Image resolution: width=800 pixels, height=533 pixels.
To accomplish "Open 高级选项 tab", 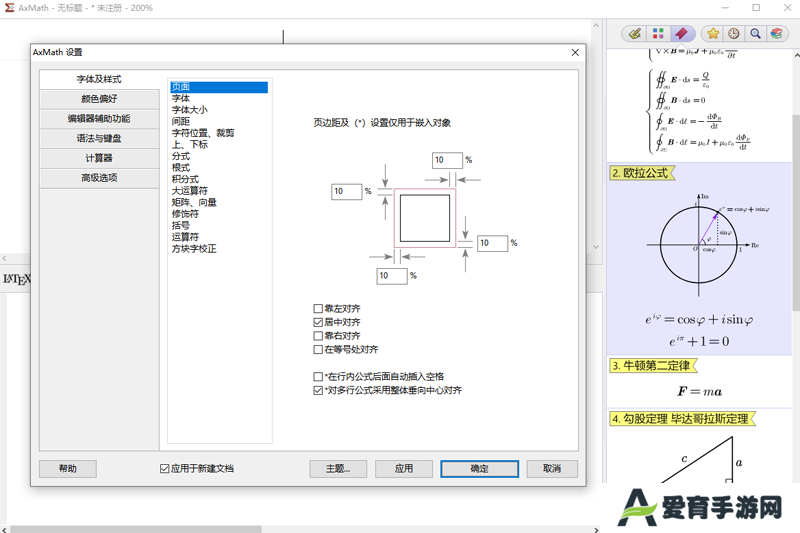I will click(x=99, y=178).
